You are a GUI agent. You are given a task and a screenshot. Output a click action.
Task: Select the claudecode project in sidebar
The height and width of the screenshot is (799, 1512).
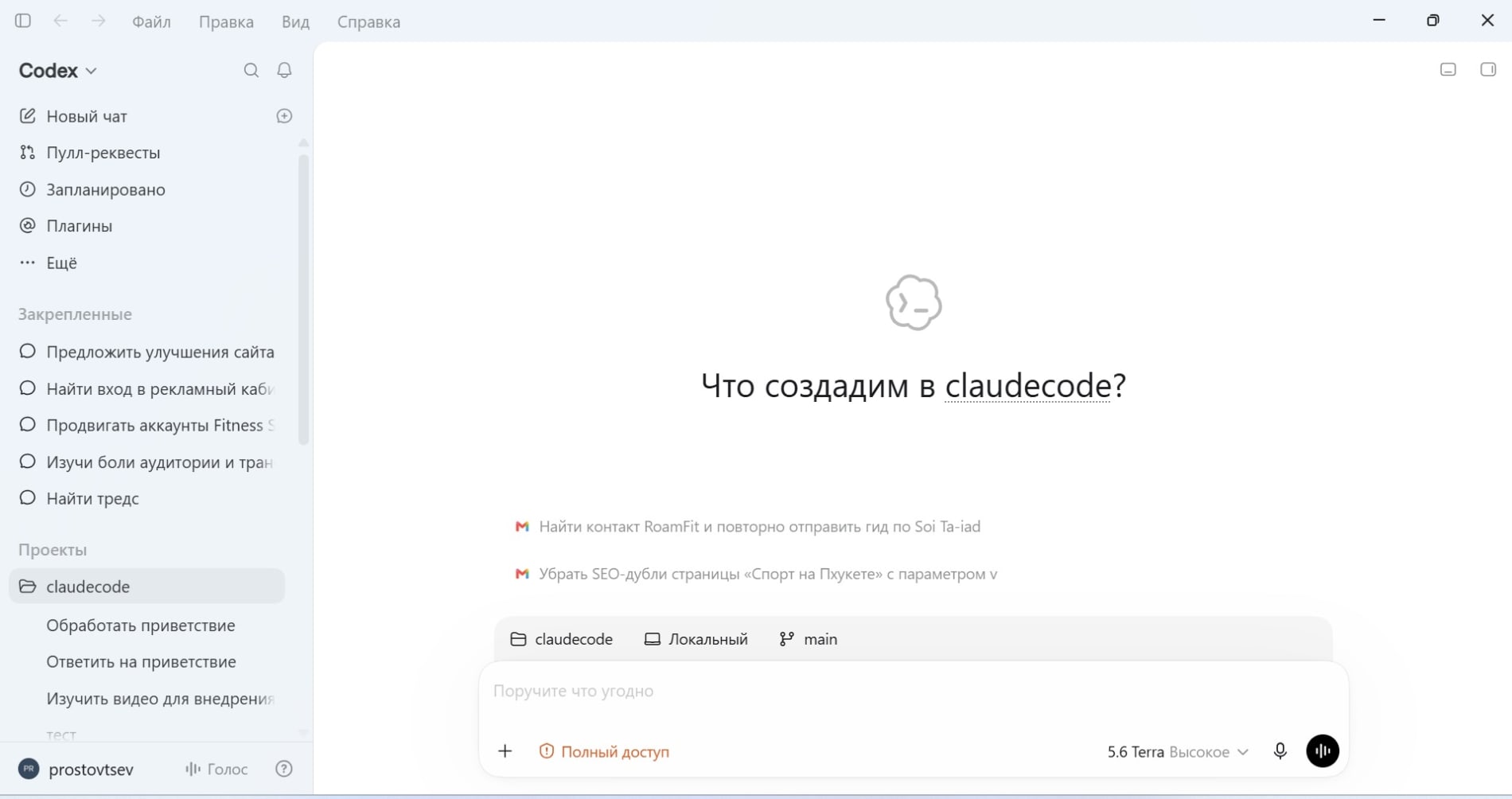coord(147,586)
